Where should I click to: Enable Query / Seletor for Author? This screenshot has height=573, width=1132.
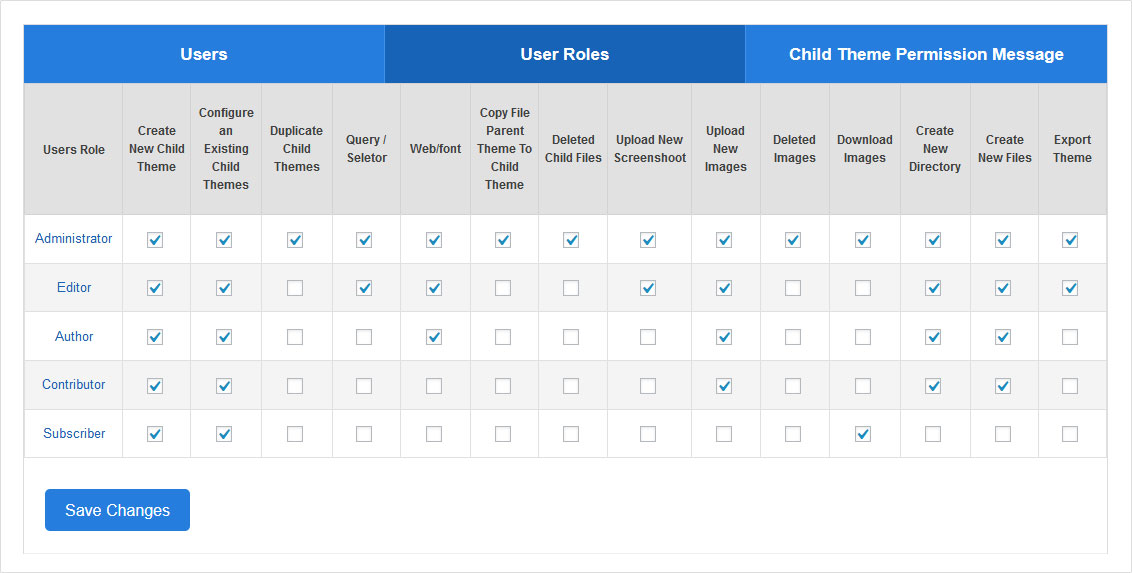(x=364, y=337)
